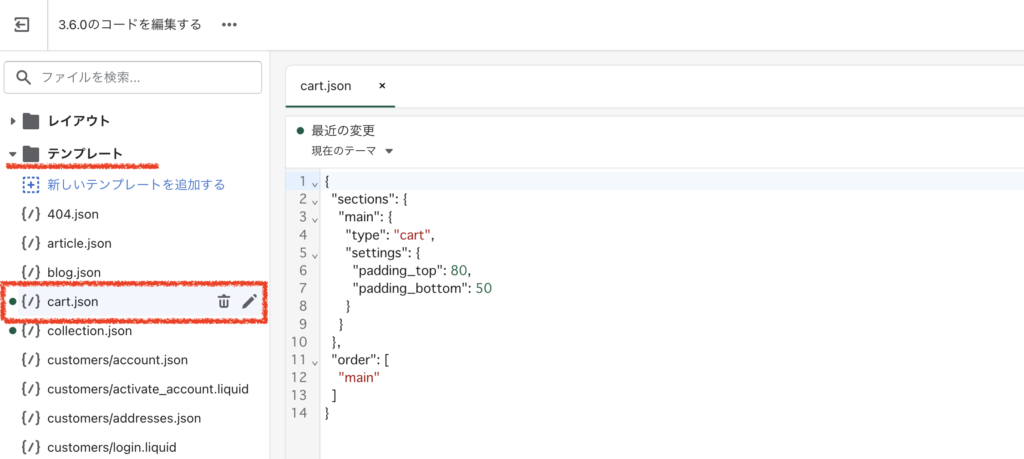Rename cart.json with the pencil icon

coord(249,302)
